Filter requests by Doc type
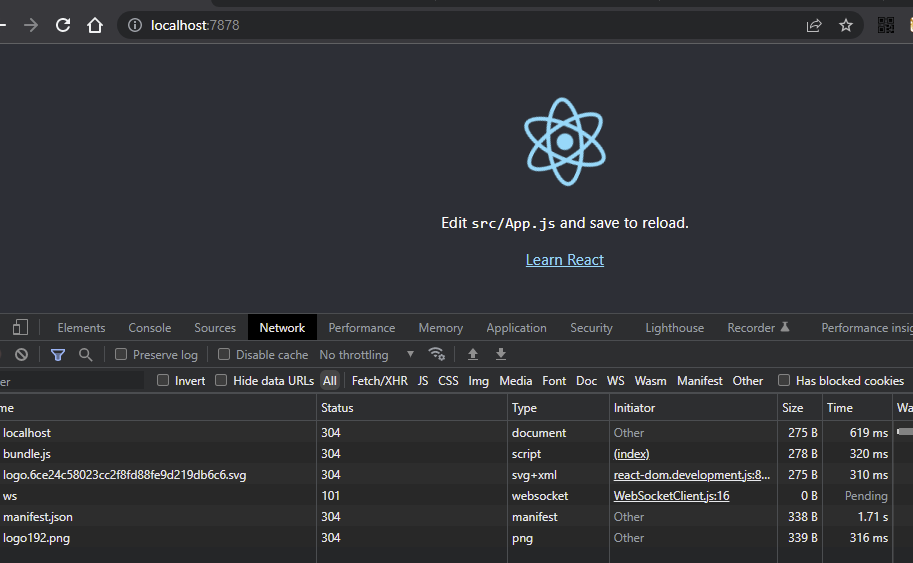This screenshot has width=913, height=563. point(586,381)
